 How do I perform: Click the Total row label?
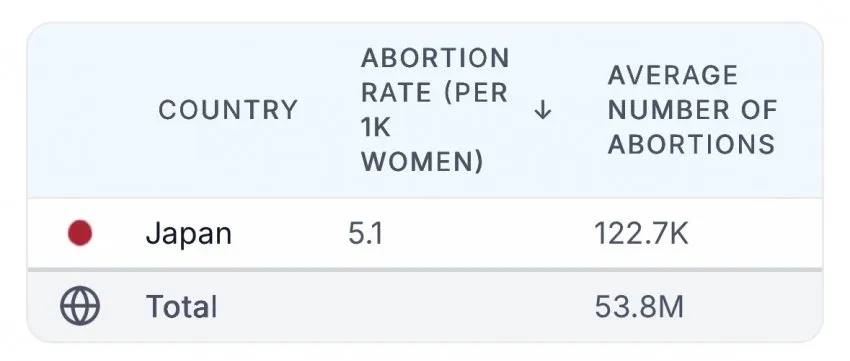[x=182, y=306]
